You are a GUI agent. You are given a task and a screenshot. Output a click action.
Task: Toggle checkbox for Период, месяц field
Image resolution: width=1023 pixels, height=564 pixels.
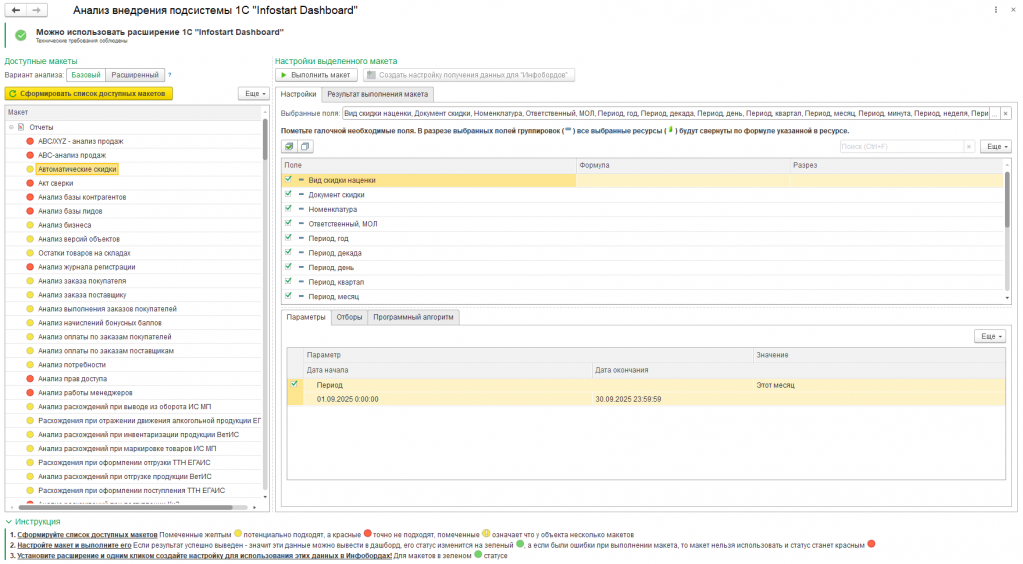(x=288, y=296)
